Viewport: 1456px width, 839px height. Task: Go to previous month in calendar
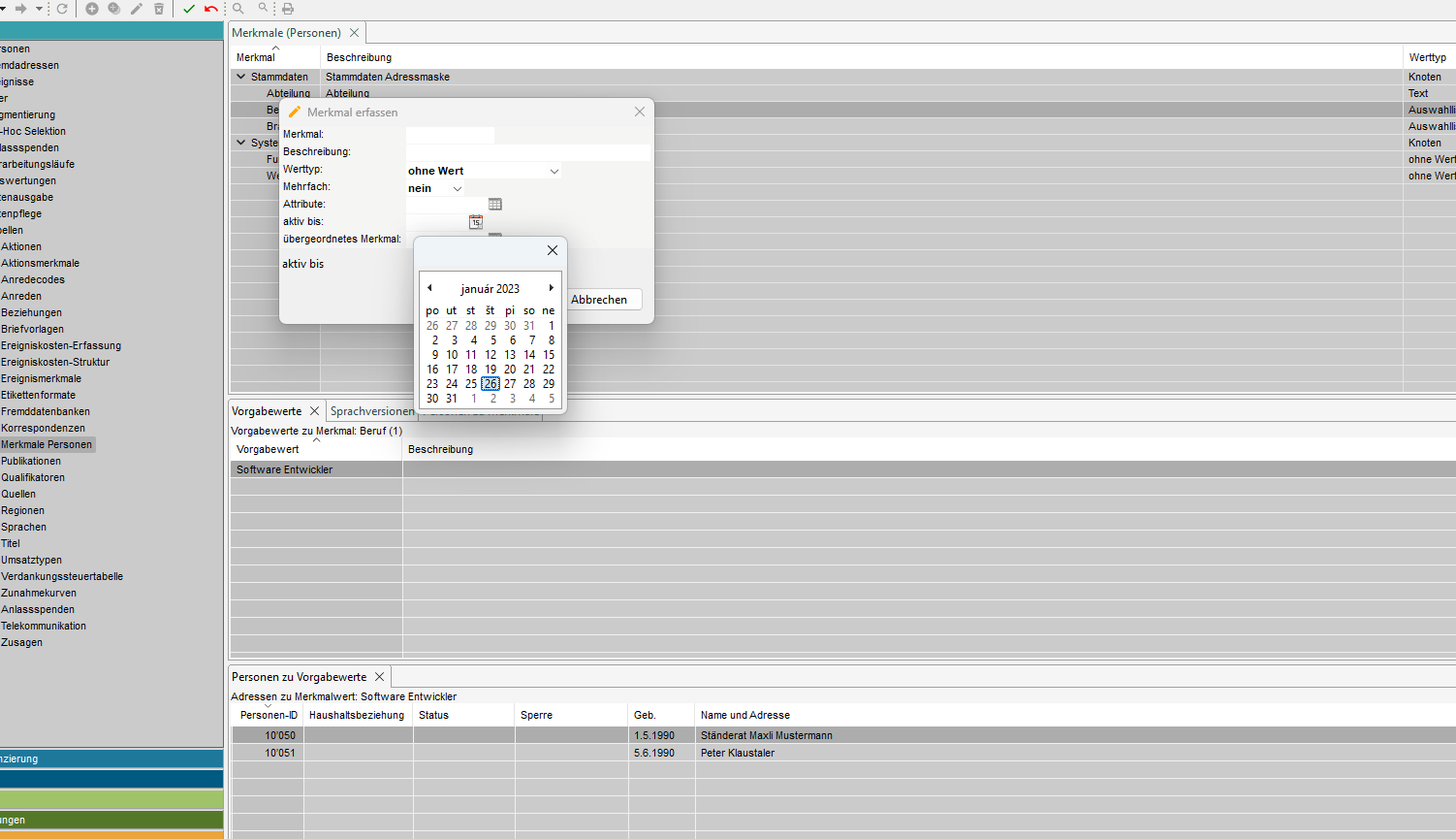[430, 288]
